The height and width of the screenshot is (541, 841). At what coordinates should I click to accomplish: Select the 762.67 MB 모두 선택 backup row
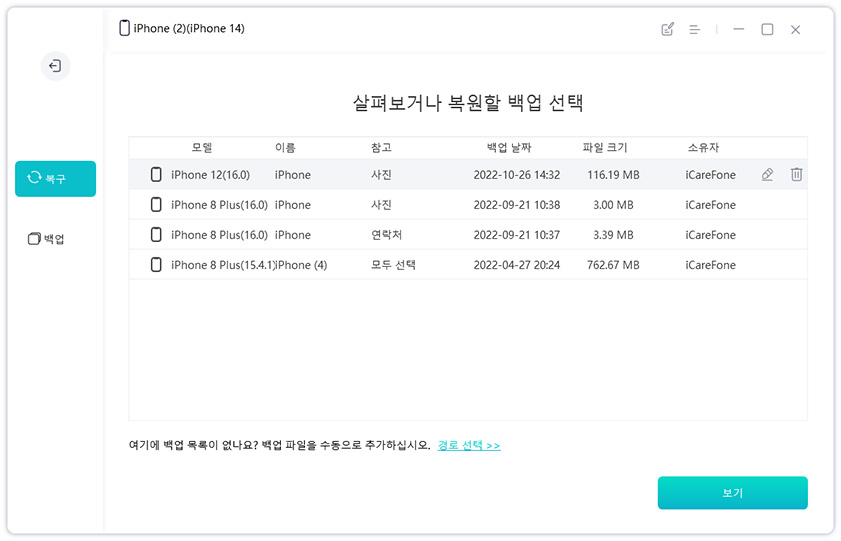click(468, 265)
